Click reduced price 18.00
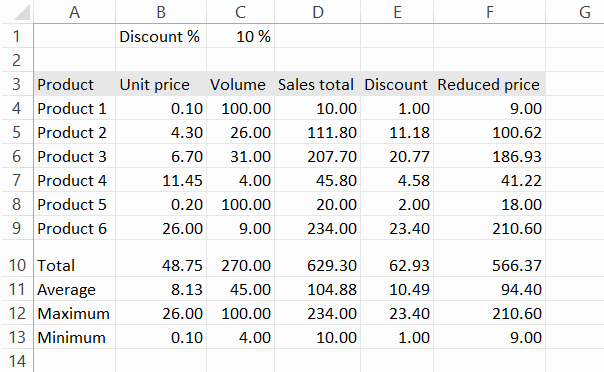This screenshot has width=604, height=372. coord(490,204)
